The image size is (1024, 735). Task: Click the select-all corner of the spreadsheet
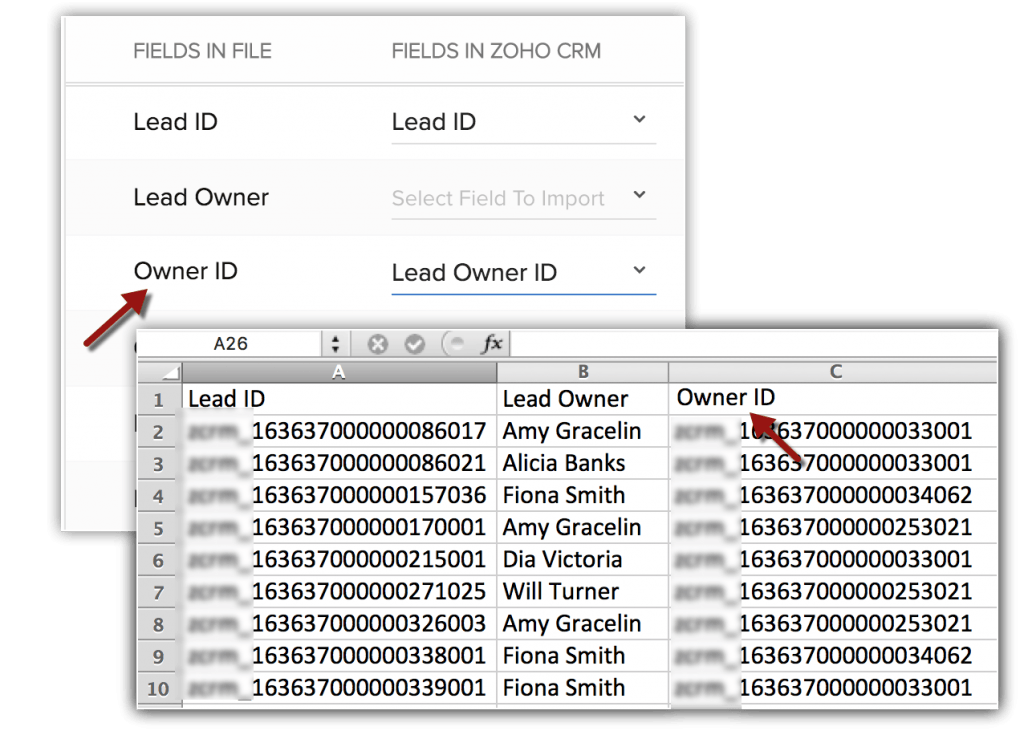coord(159,372)
